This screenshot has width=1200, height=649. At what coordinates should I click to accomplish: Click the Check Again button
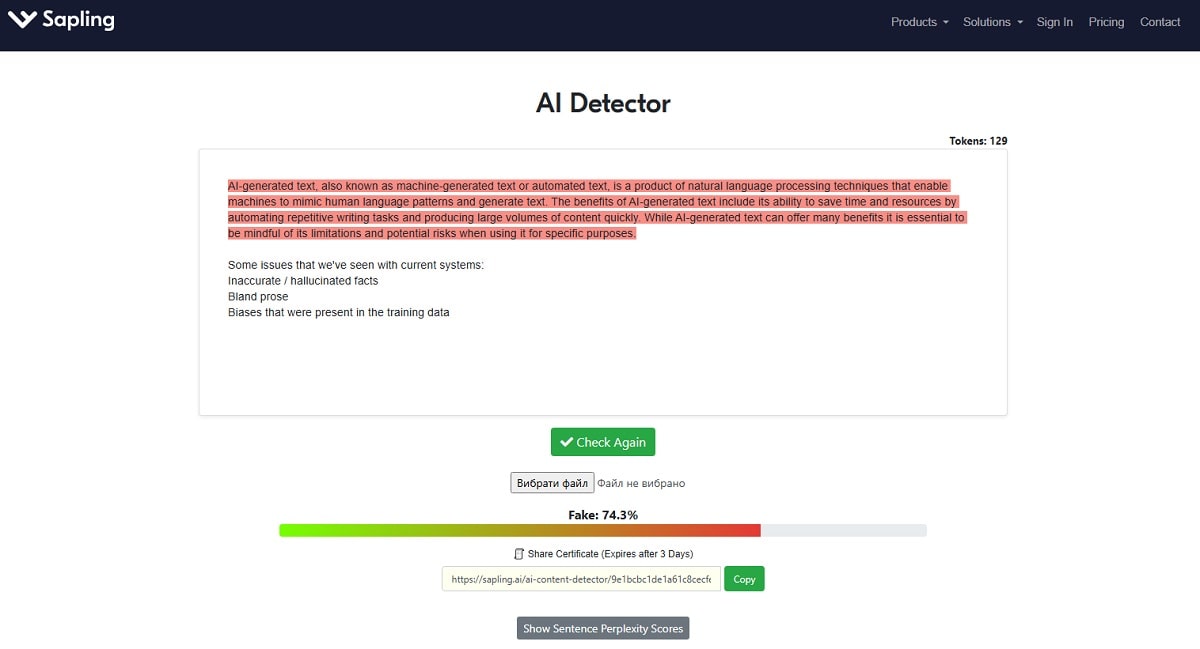coord(603,441)
